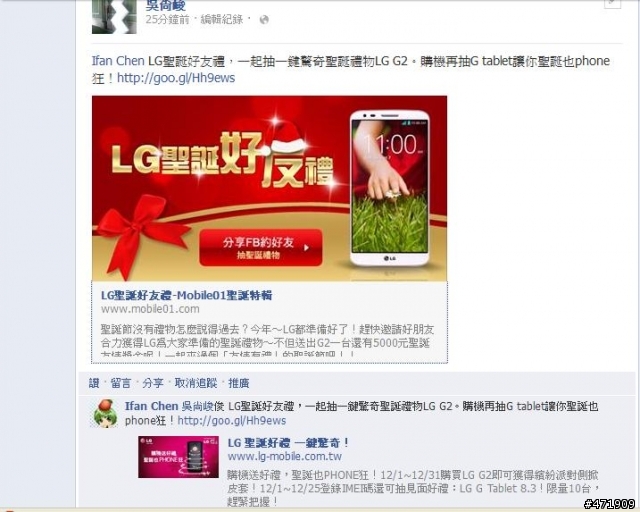Click 分享FB約好友 red banner button

tap(261, 248)
